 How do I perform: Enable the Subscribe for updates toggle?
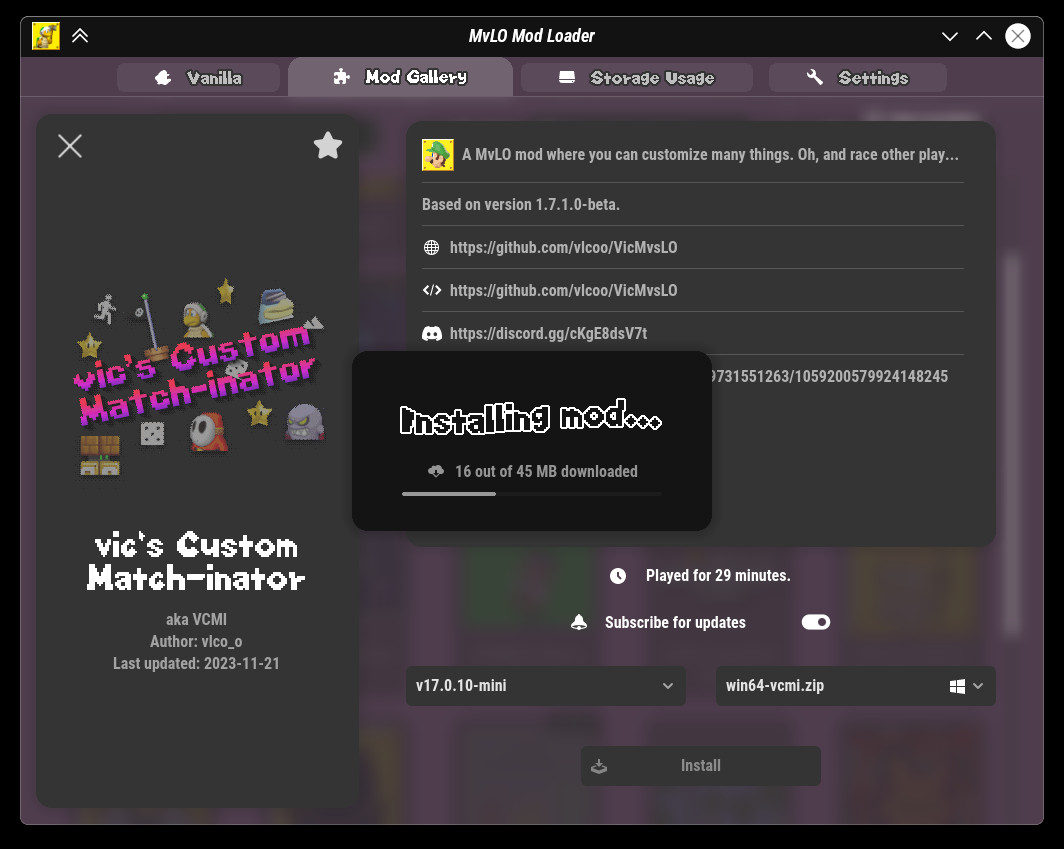816,622
